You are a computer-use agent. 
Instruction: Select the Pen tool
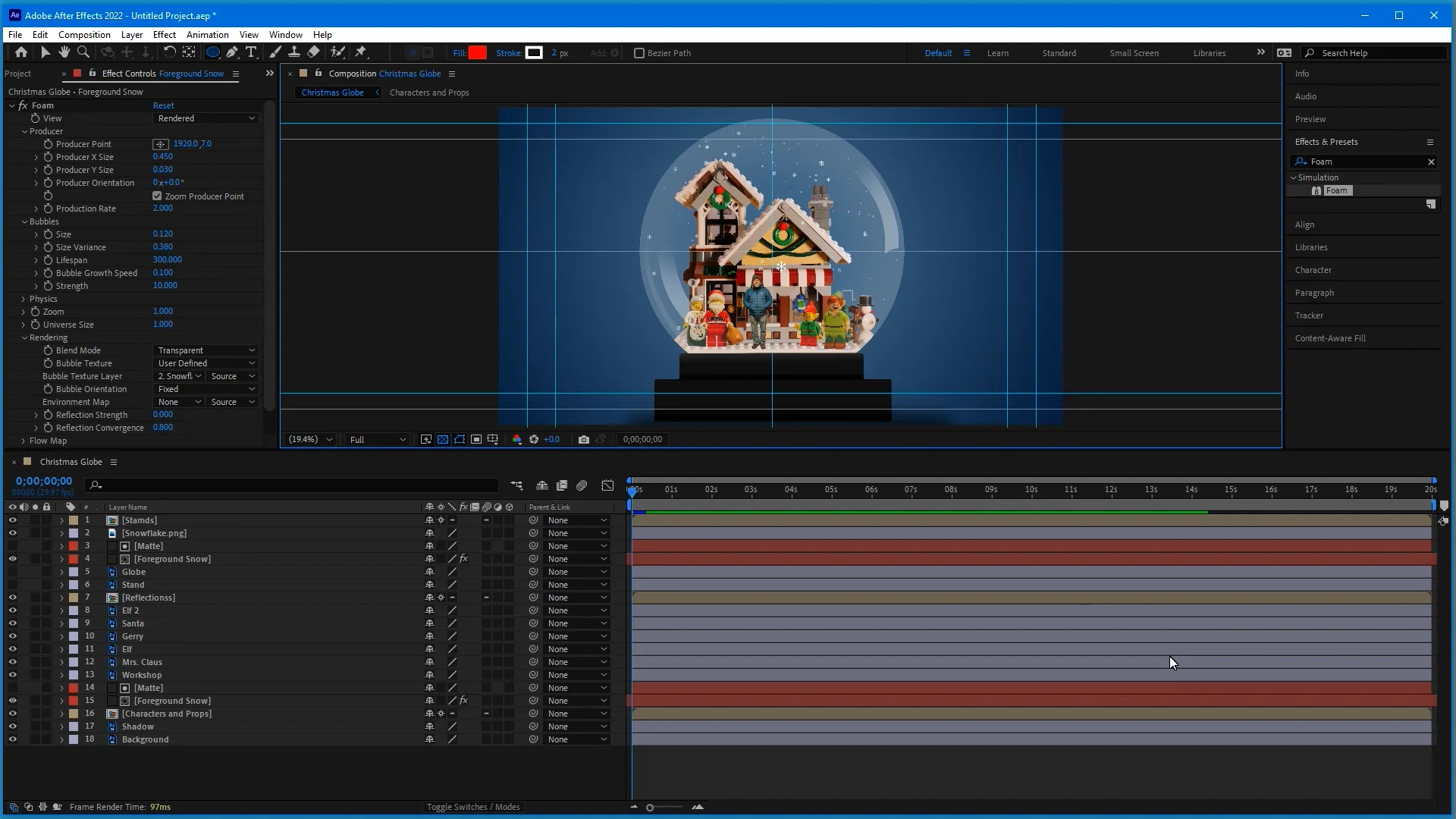tap(232, 52)
